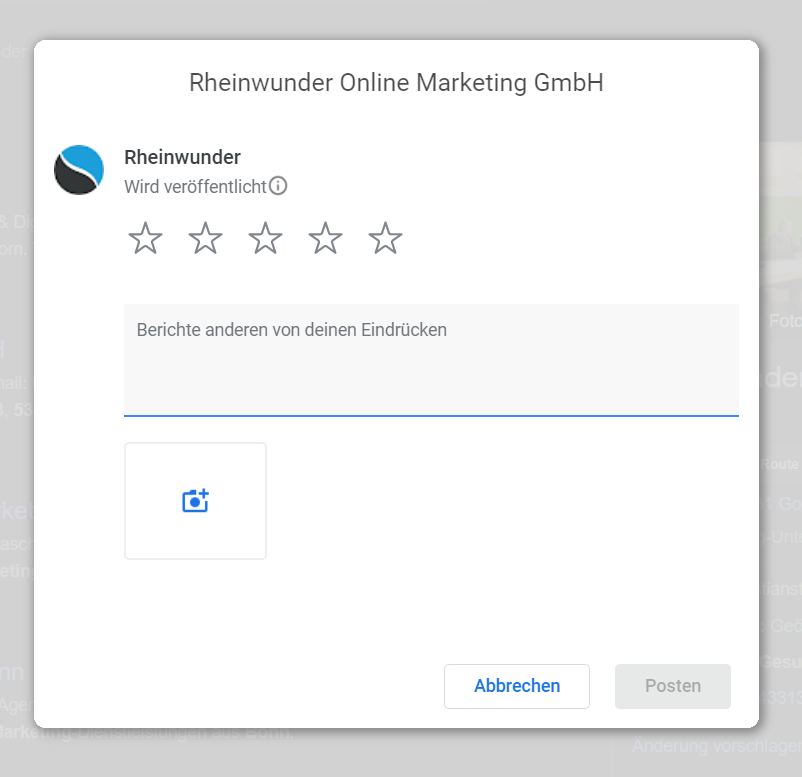Rate with one star

[145, 238]
